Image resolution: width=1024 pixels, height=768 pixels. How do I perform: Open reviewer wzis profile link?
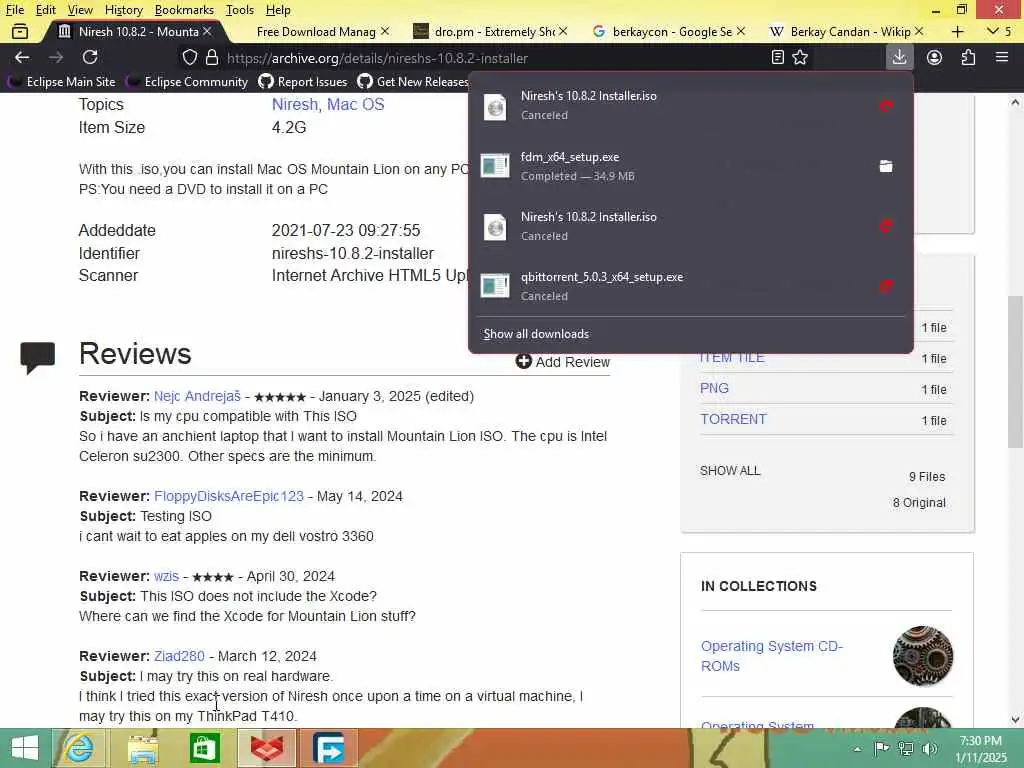click(x=167, y=577)
